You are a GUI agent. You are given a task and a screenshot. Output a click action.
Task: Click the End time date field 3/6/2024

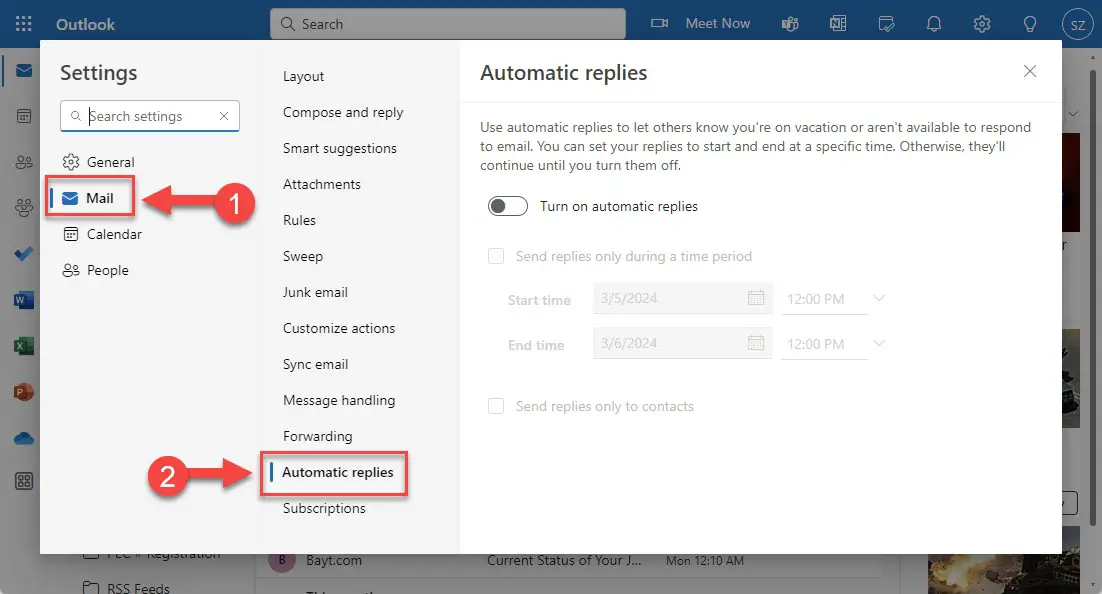point(682,343)
